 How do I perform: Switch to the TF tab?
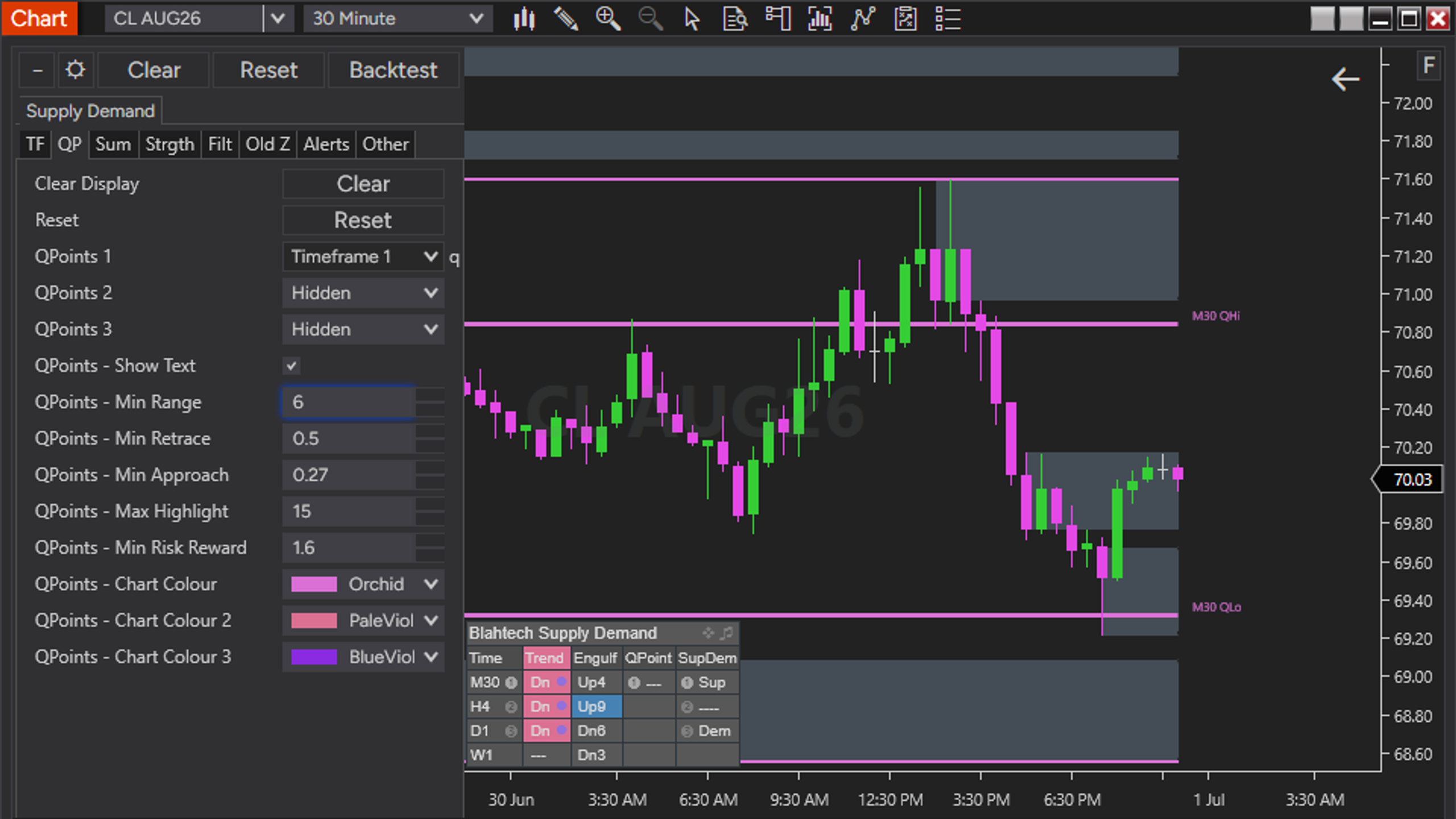click(35, 144)
